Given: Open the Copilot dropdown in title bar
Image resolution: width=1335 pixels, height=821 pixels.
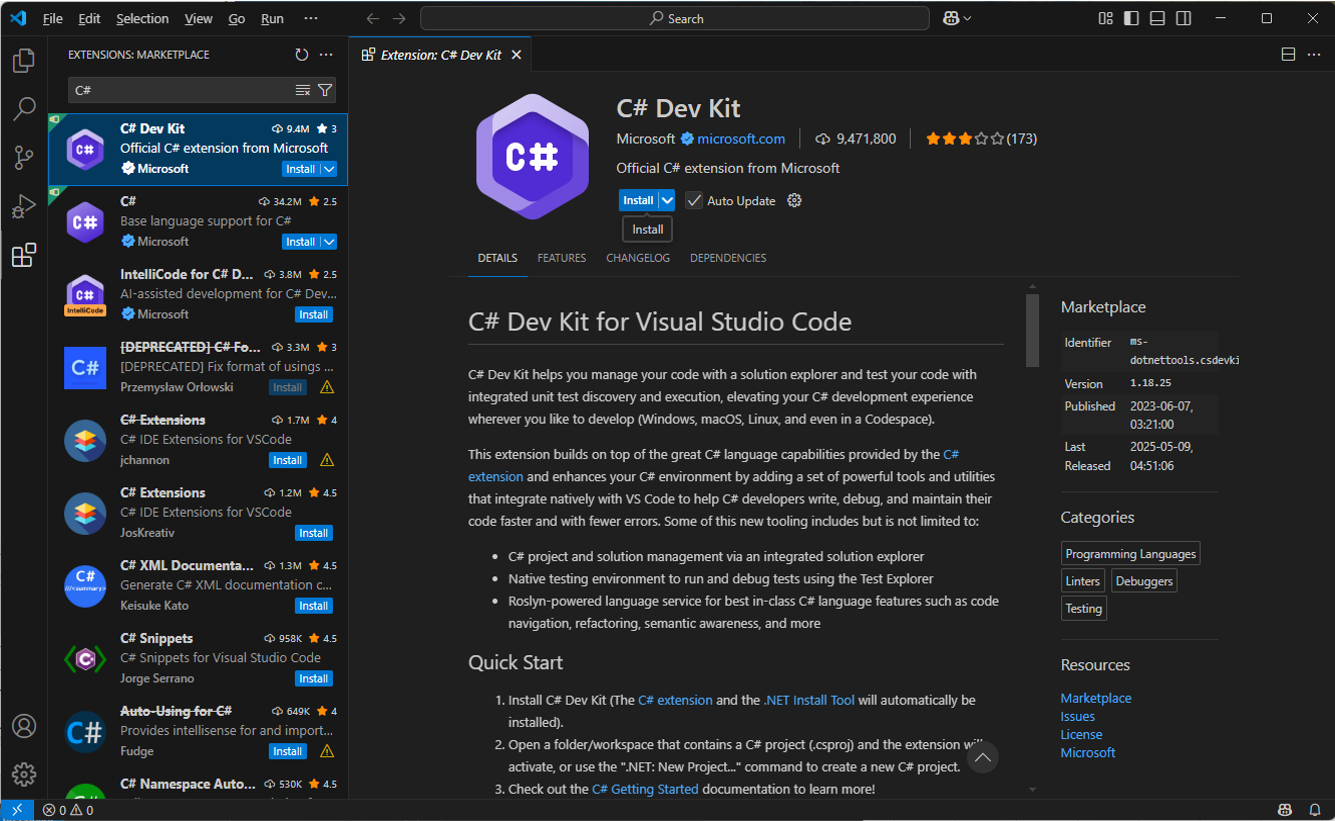Looking at the screenshot, I should point(957,18).
